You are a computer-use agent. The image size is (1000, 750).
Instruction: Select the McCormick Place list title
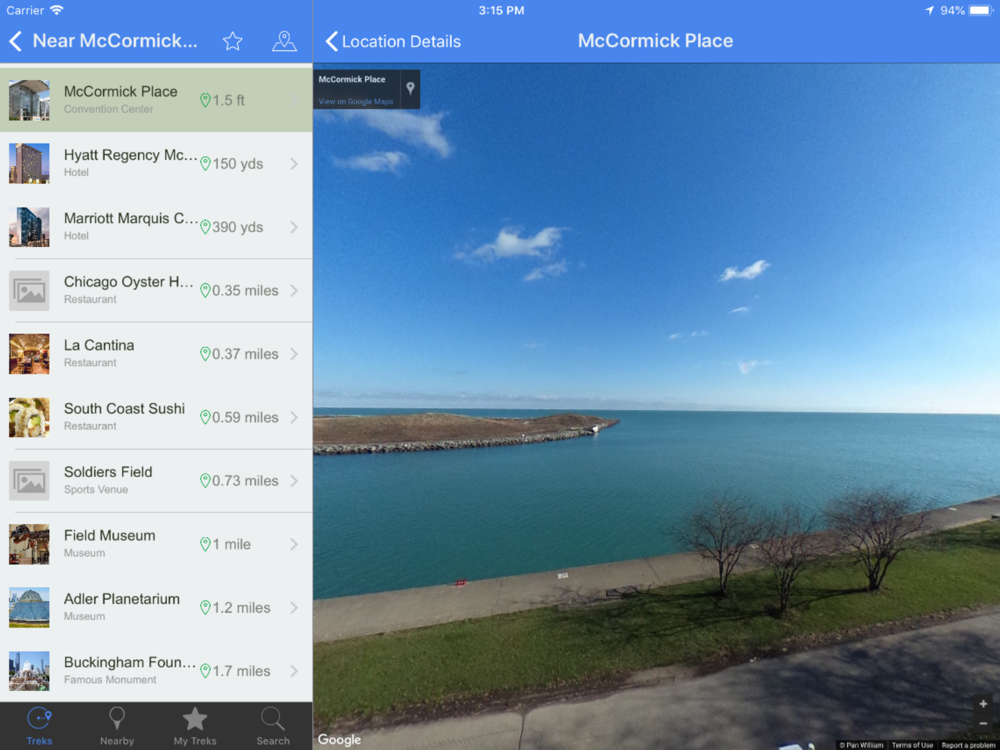point(121,91)
